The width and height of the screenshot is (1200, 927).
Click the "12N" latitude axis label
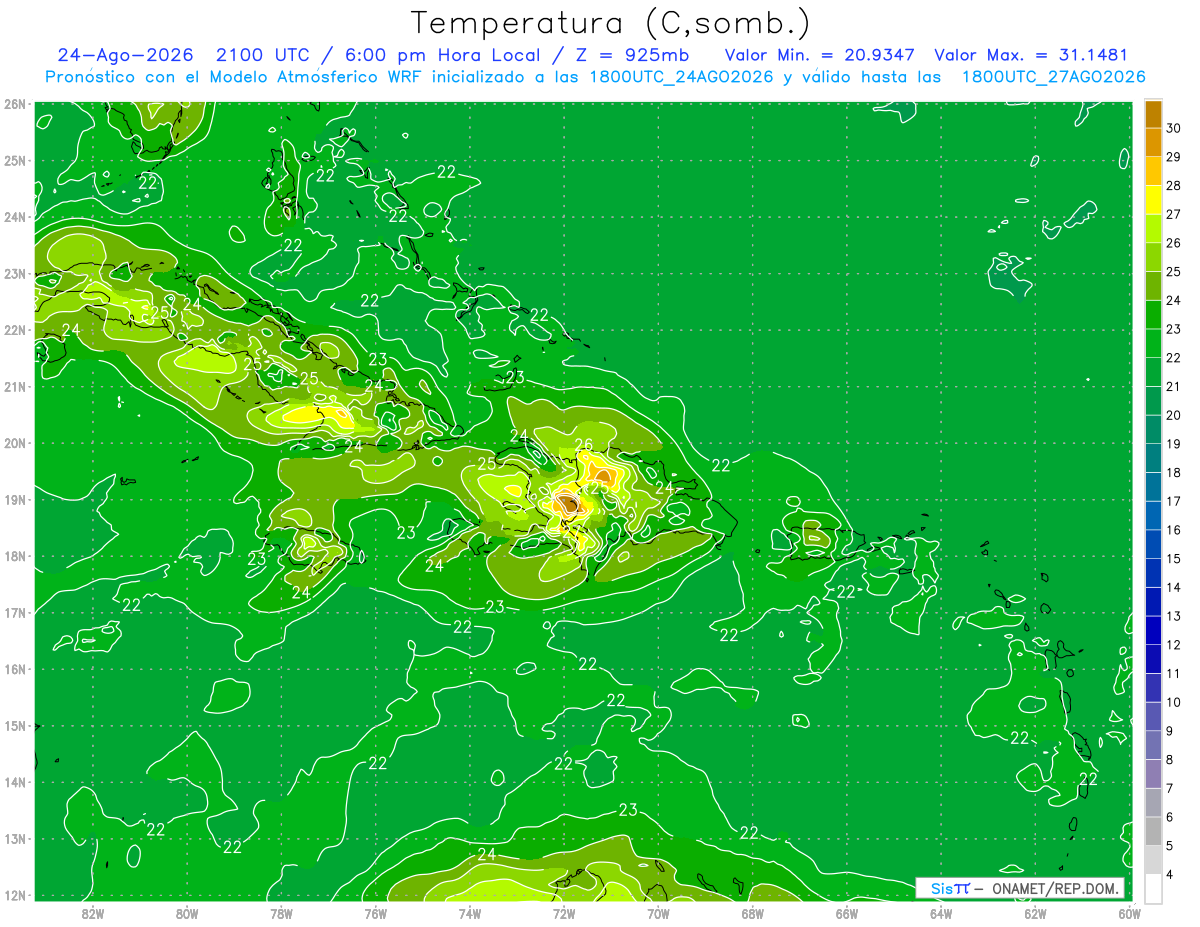(x=15, y=895)
